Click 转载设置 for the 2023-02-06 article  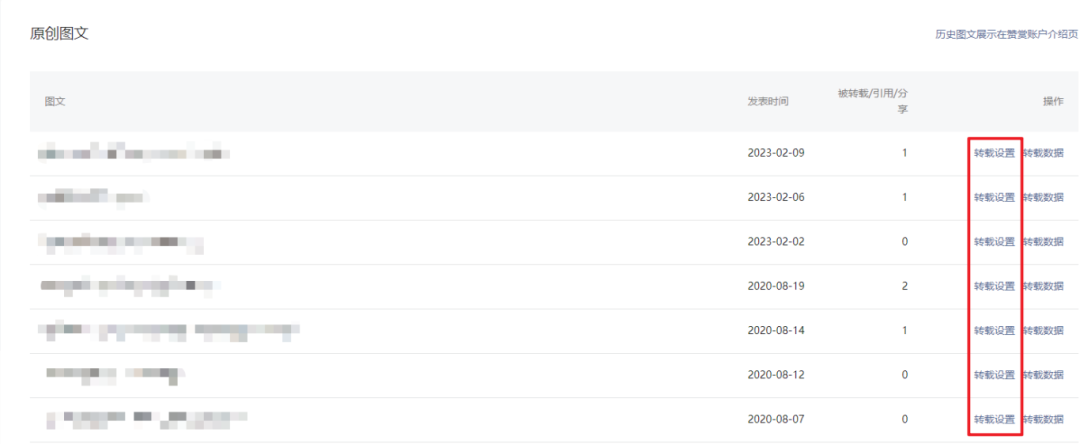994,197
